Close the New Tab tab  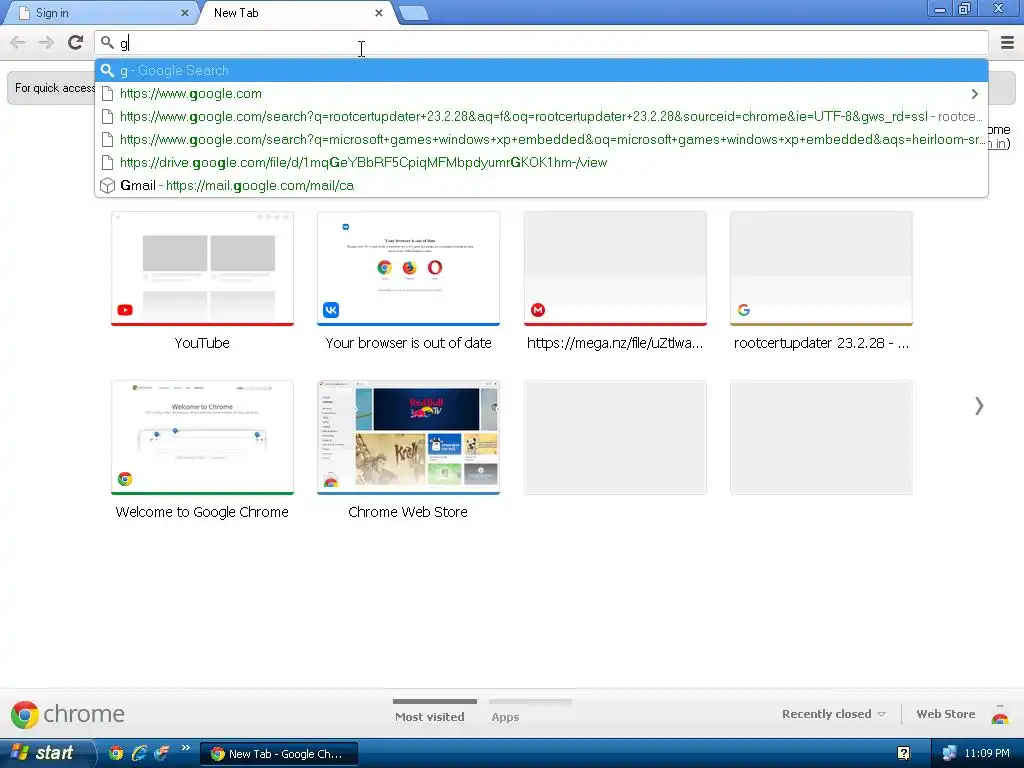(x=379, y=13)
